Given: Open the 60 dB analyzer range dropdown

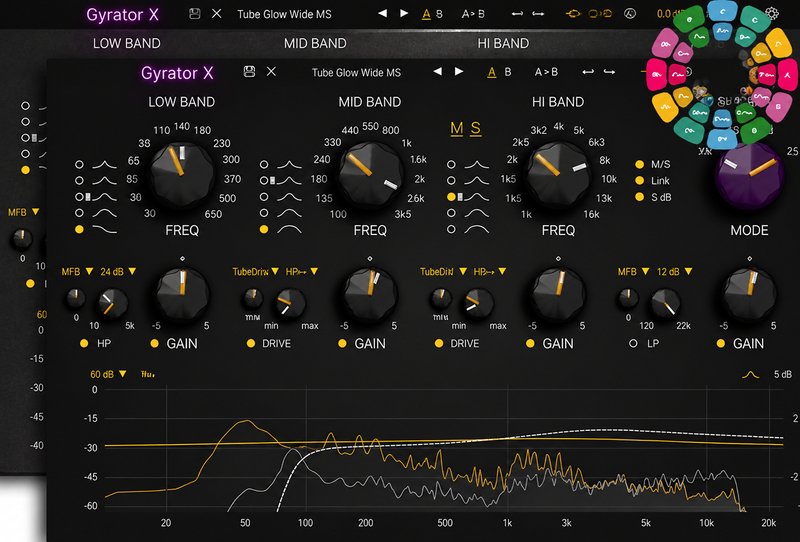Looking at the screenshot, I should [108, 374].
